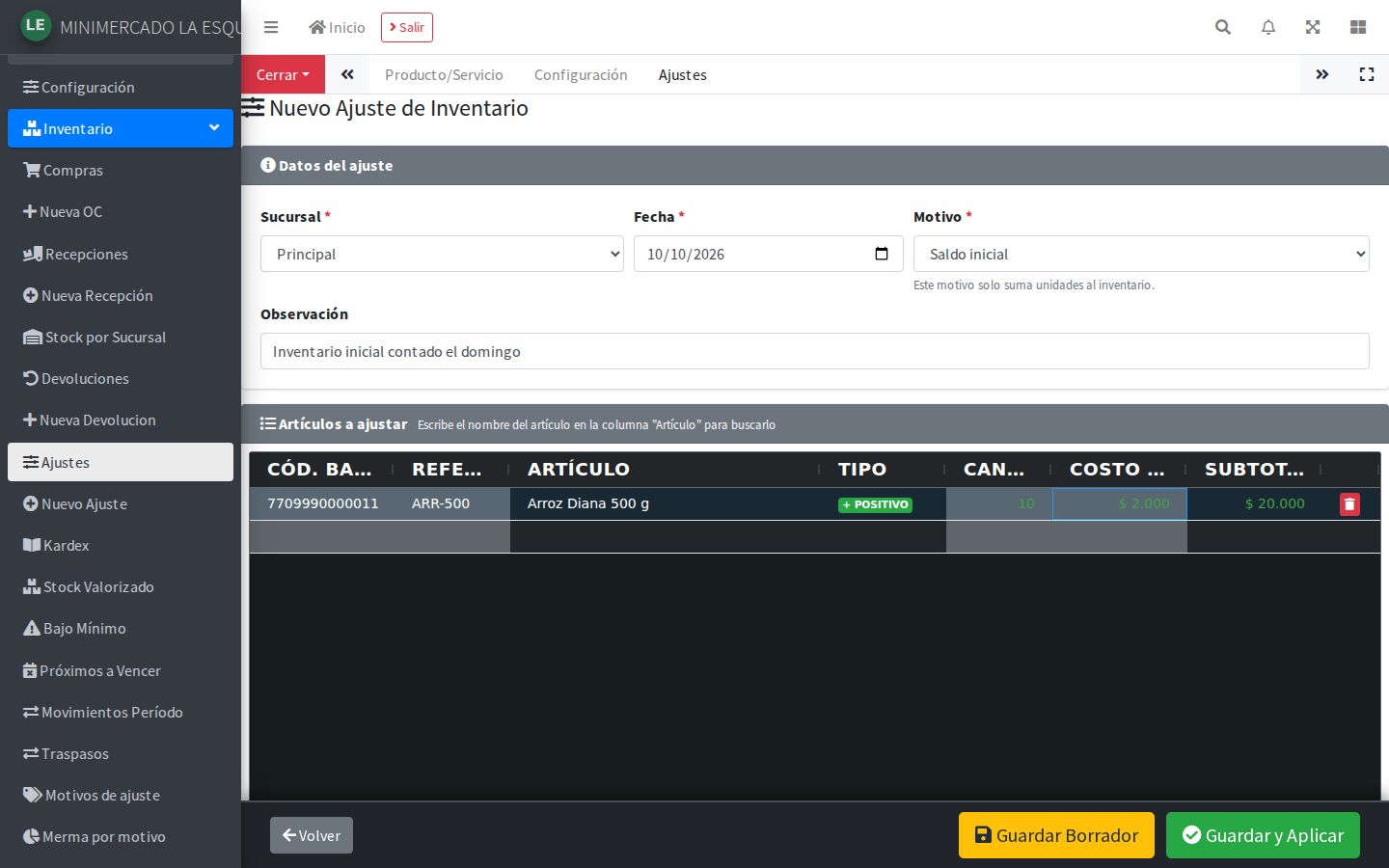
Task: Open Traspasos in the sidebar
Action: (121, 753)
